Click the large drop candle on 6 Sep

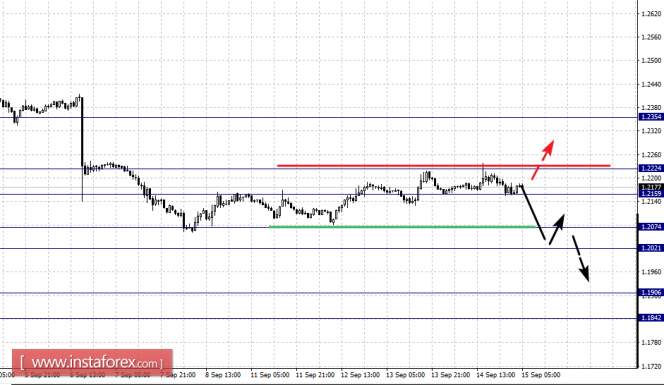point(82,149)
